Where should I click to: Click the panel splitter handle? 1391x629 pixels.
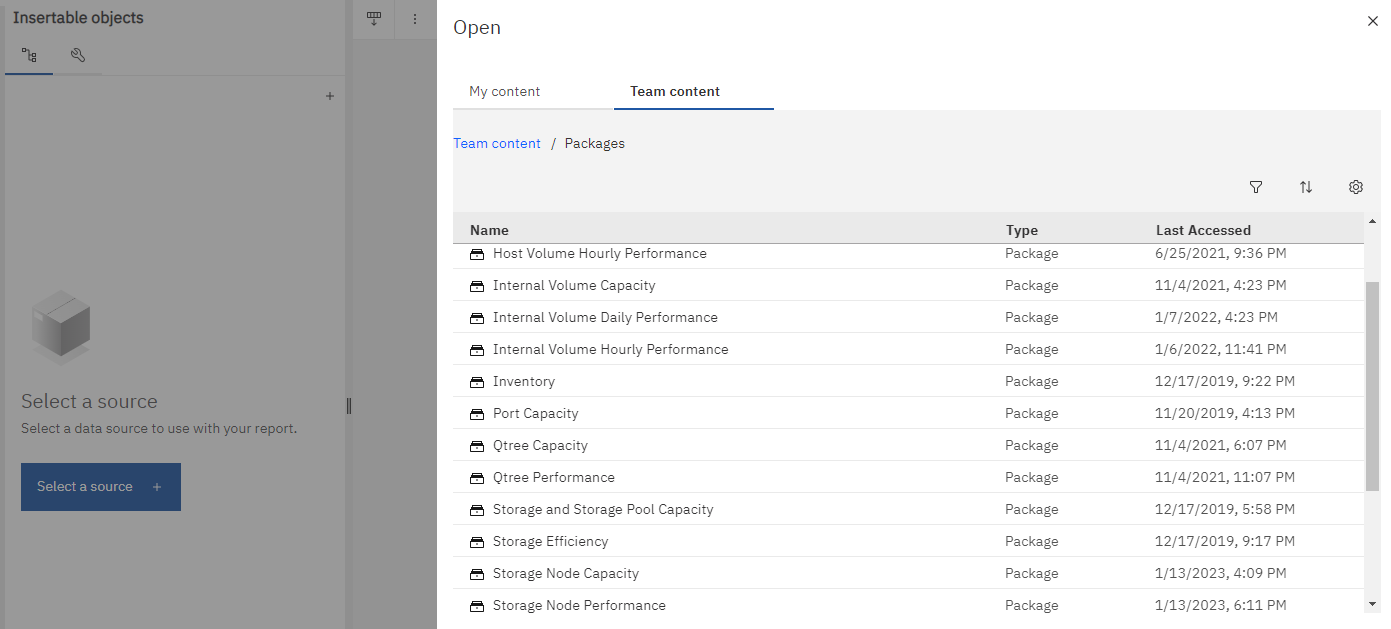tap(349, 405)
